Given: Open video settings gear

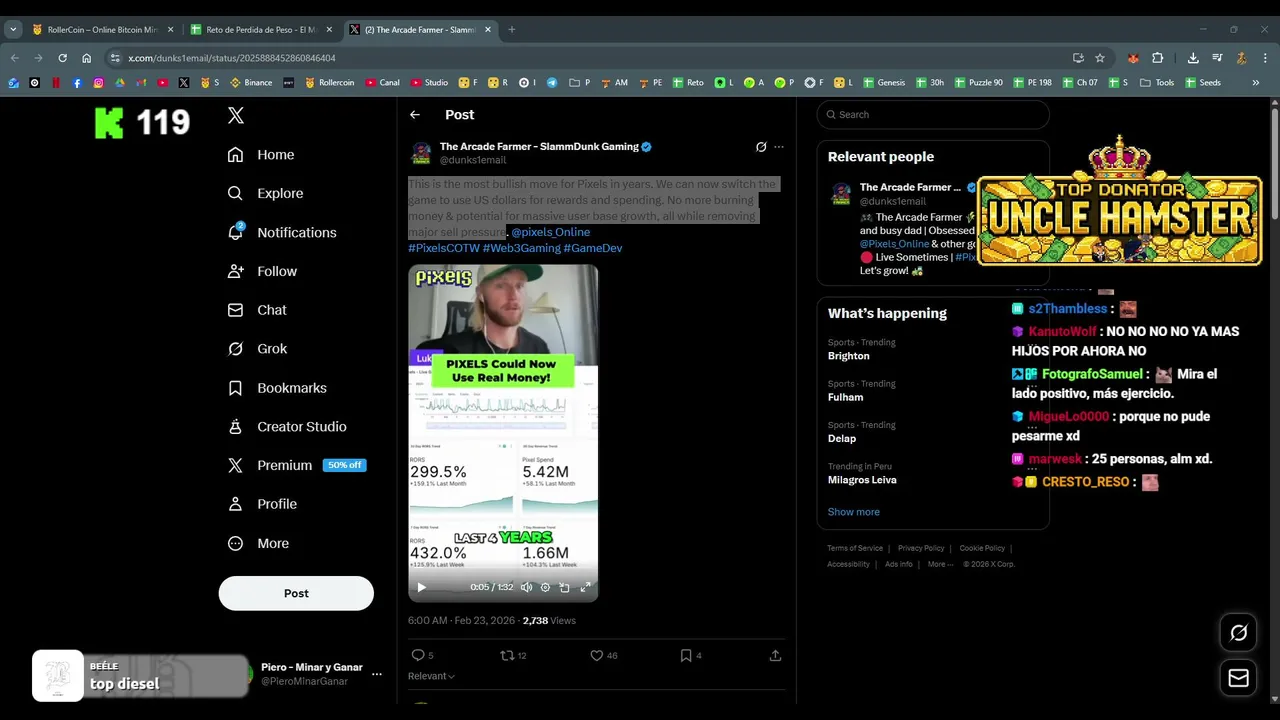Looking at the screenshot, I should 545,587.
